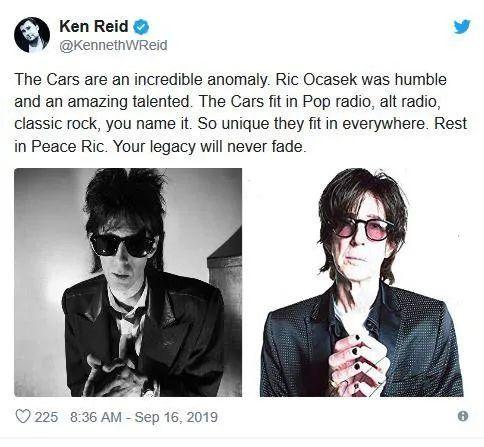Screen dimensions: 484x447
Task: Like the tweet with the heart icon
Action: 23,416
